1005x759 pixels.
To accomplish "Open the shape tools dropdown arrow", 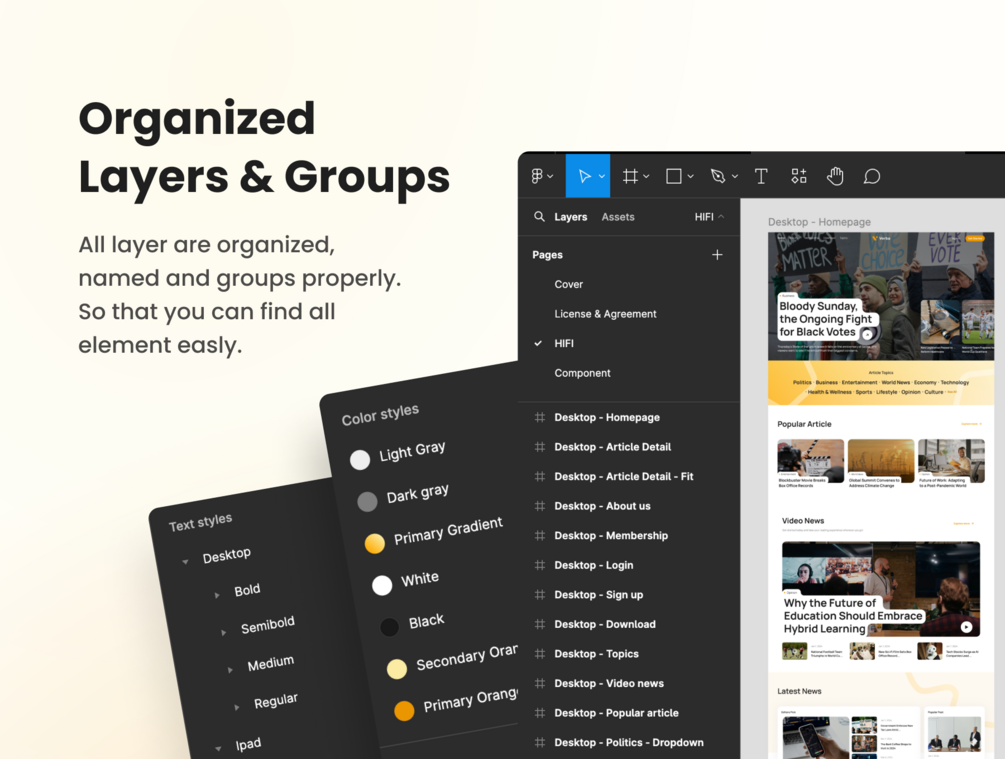I will [x=690, y=176].
